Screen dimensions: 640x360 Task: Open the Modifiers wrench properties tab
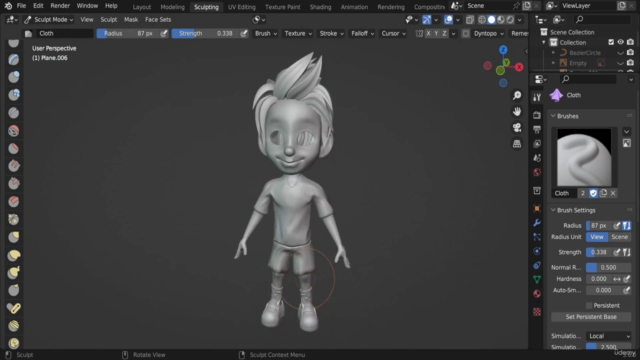click(537, 223)
